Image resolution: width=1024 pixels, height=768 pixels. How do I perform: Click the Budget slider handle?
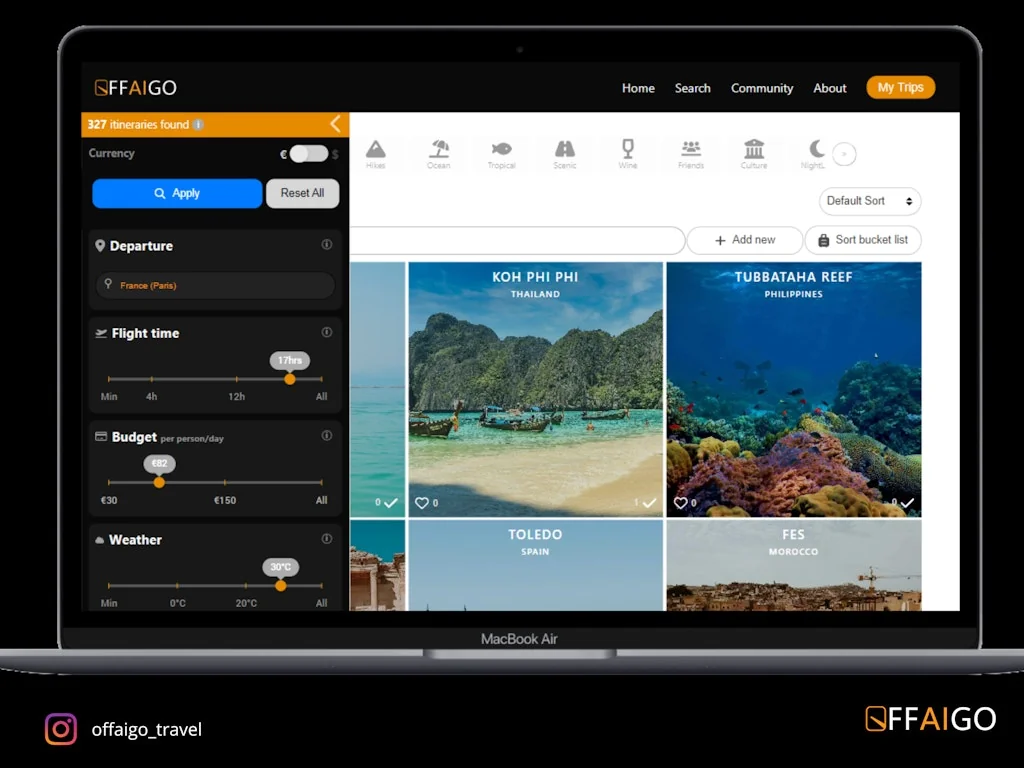[159, 482]
